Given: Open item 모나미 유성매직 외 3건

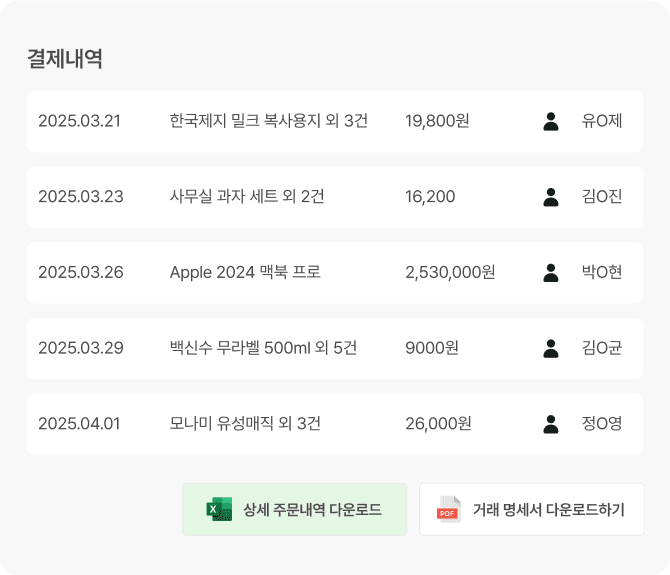Looking at the screenshot, I should click(245, 423).
